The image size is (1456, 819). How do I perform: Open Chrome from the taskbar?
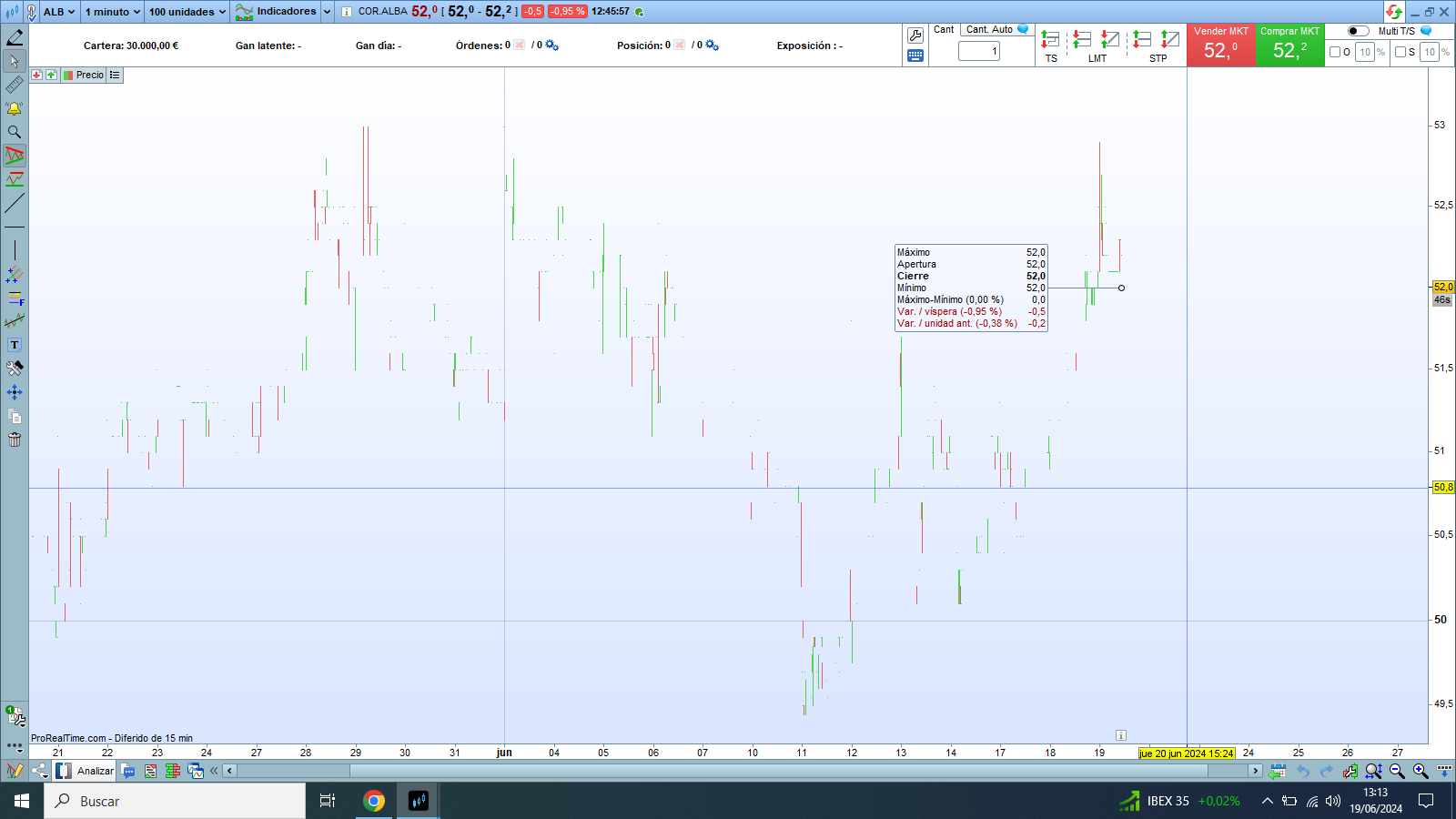pos(374,801)
